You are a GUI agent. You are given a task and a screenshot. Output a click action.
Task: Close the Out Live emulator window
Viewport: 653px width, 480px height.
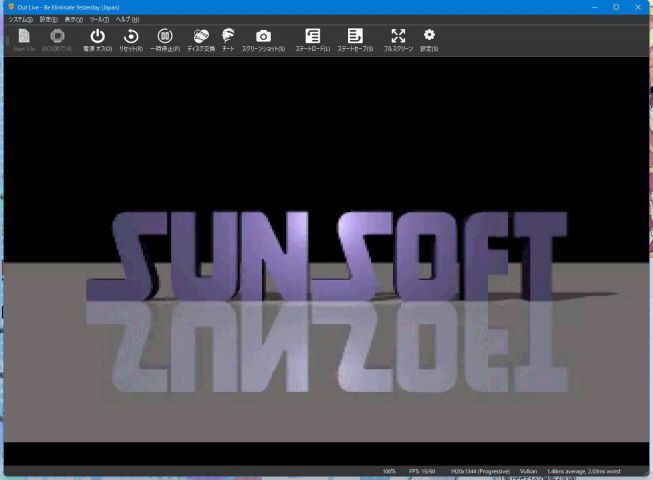pyautogui.click(x=638, y=7)
